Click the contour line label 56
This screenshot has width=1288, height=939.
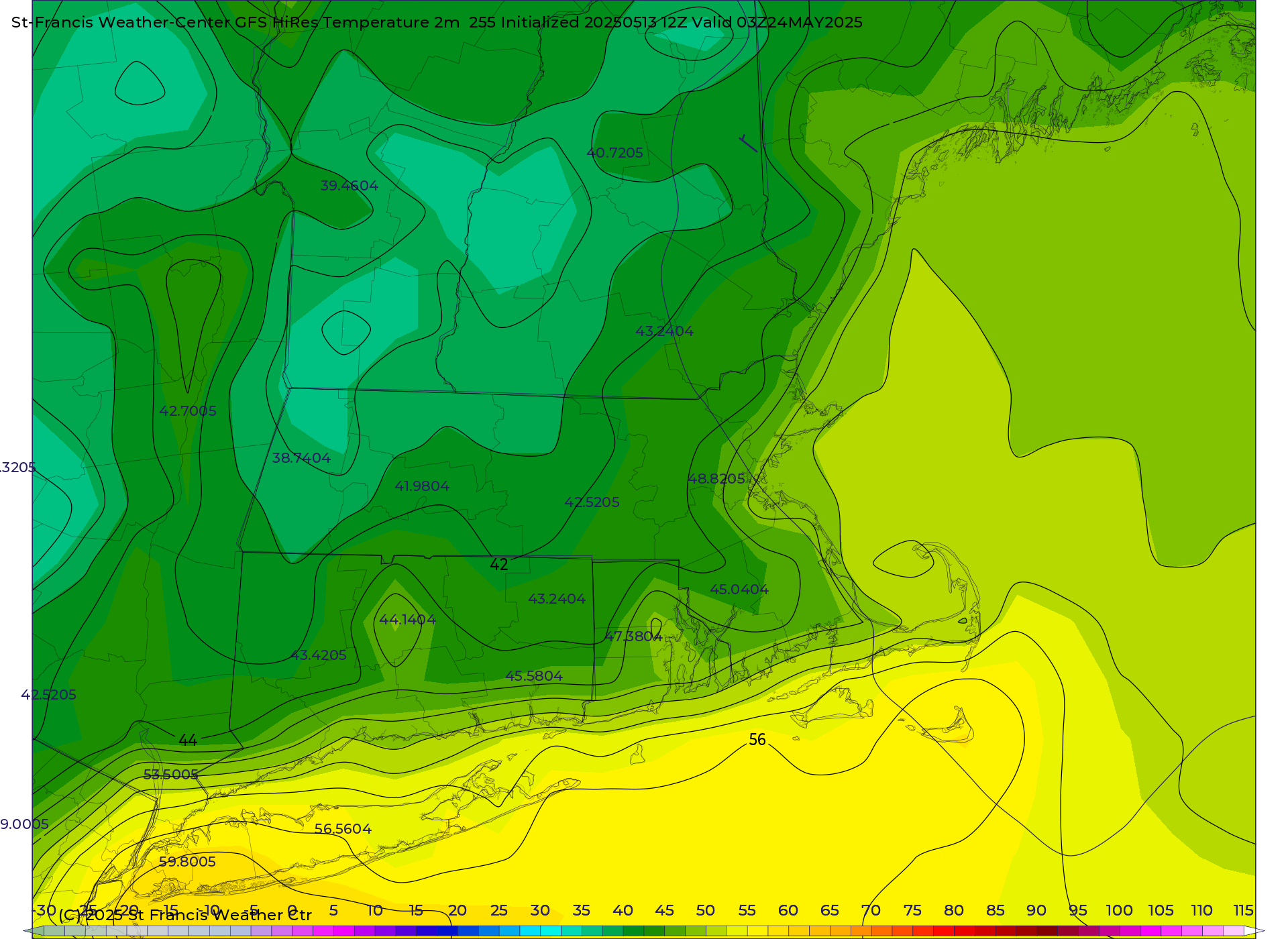pos(757,740)
